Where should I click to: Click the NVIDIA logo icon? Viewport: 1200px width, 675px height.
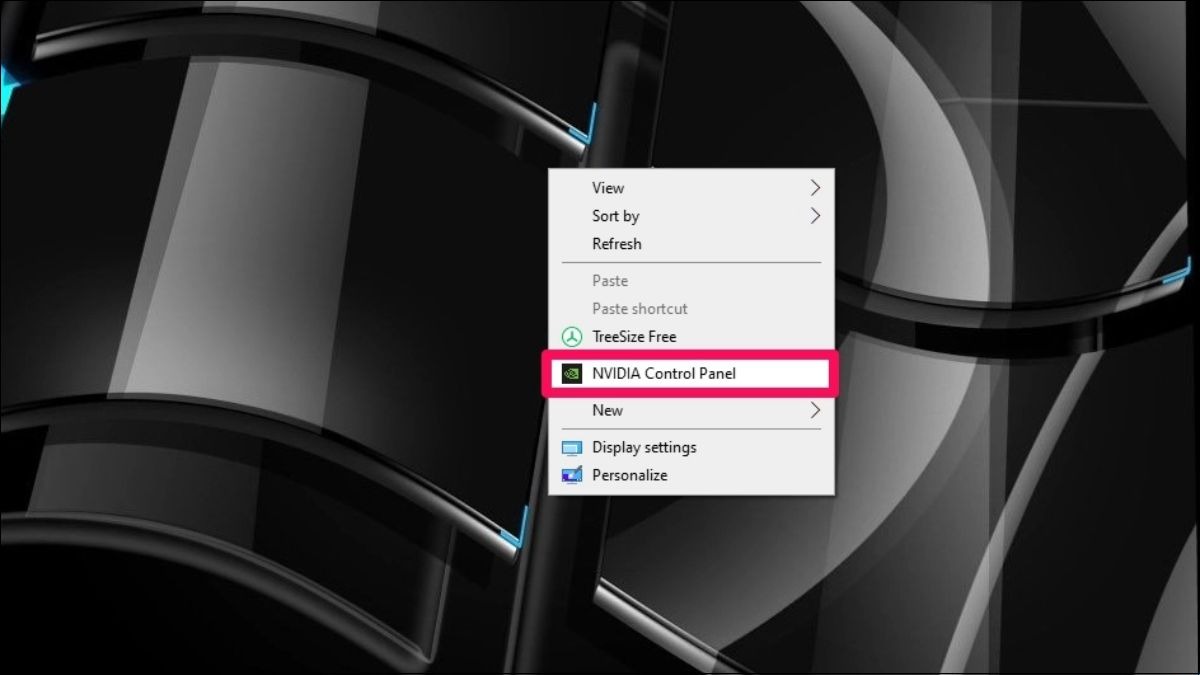[x=572, y=373]
